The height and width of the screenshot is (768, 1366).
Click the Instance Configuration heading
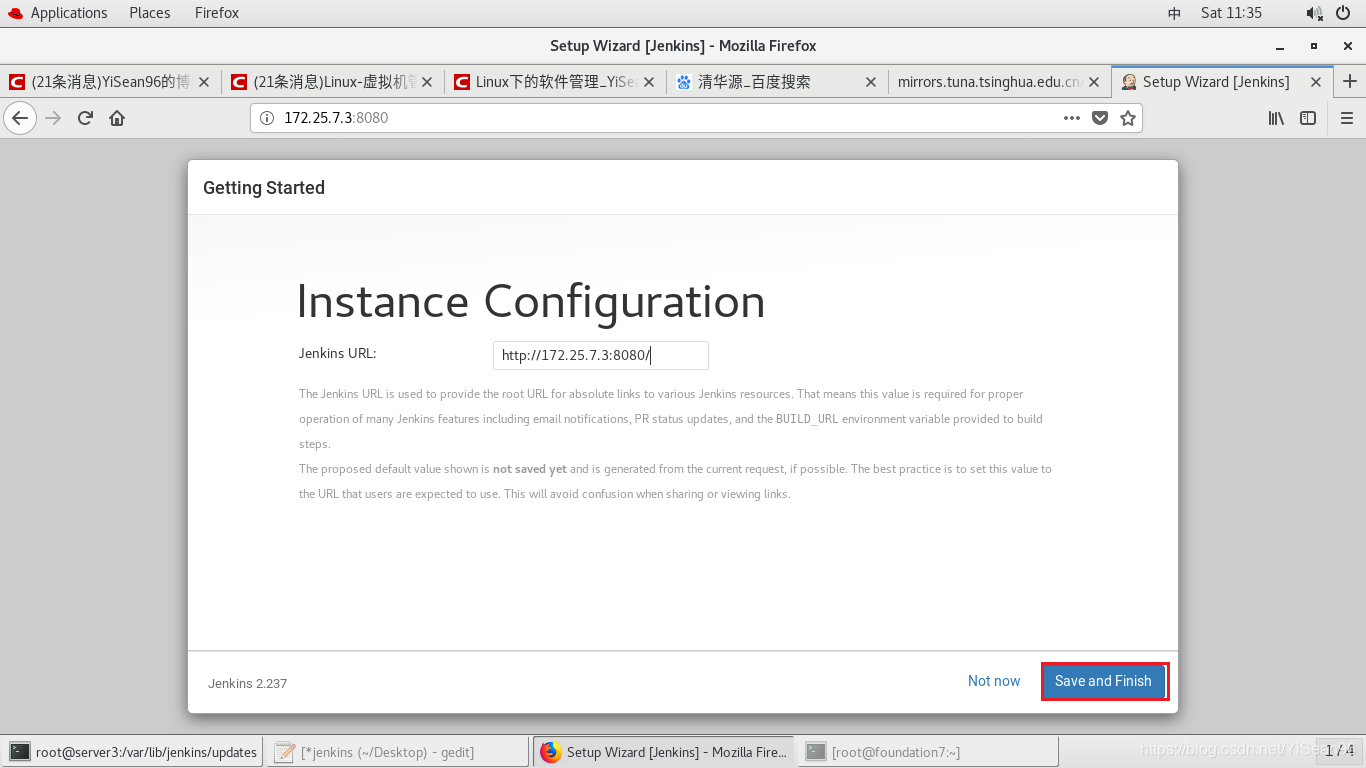point(531,302)
